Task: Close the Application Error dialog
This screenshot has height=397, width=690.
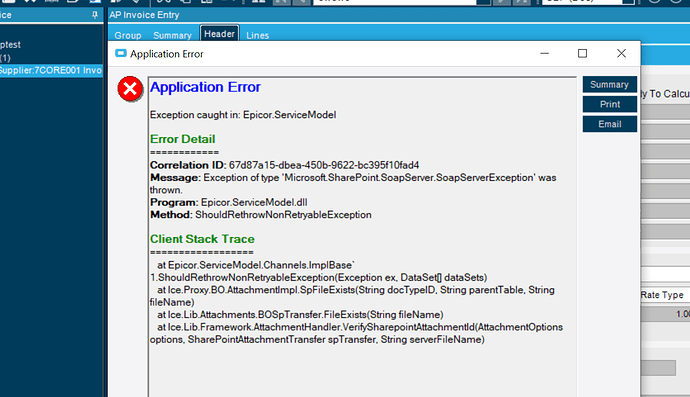Action: (621, 53)
